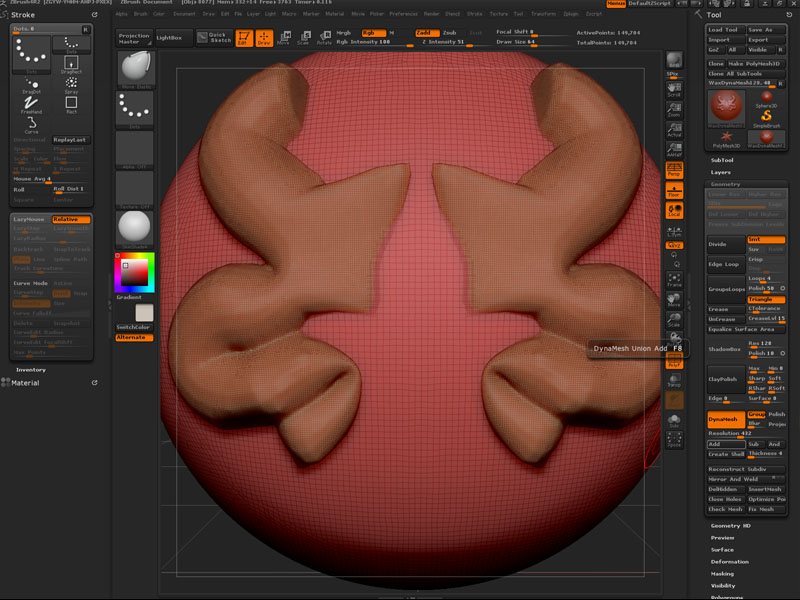Click the Edit mode icon
Viewport: 800px width, 600px height.
tap(244, 37)
